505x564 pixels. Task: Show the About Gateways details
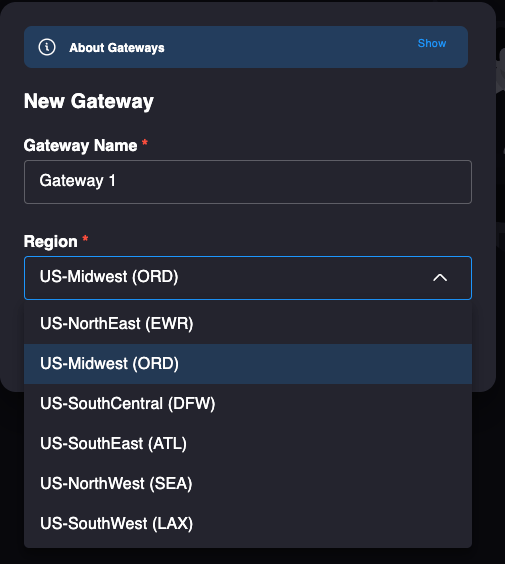pyautogui.click(x=432, y=43)
